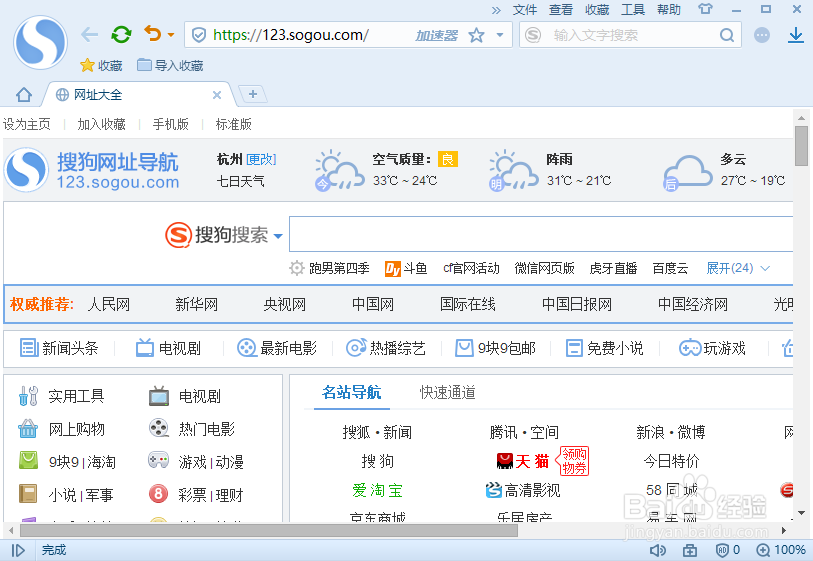Click the 标准版 link
813x561 pixels.
coord(234,124)
